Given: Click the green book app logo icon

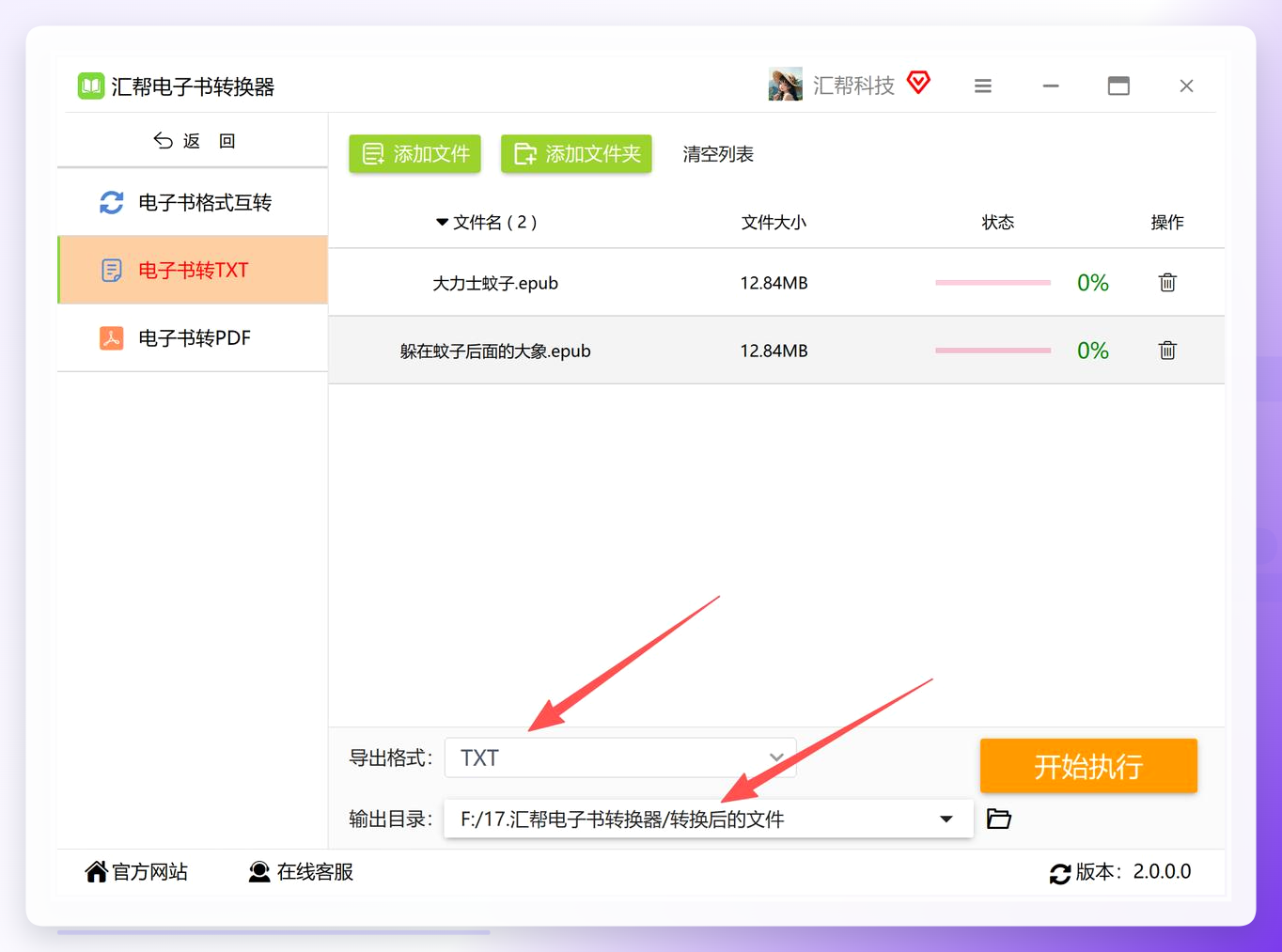Looking at the screenshot, I should tap(91, 86).
